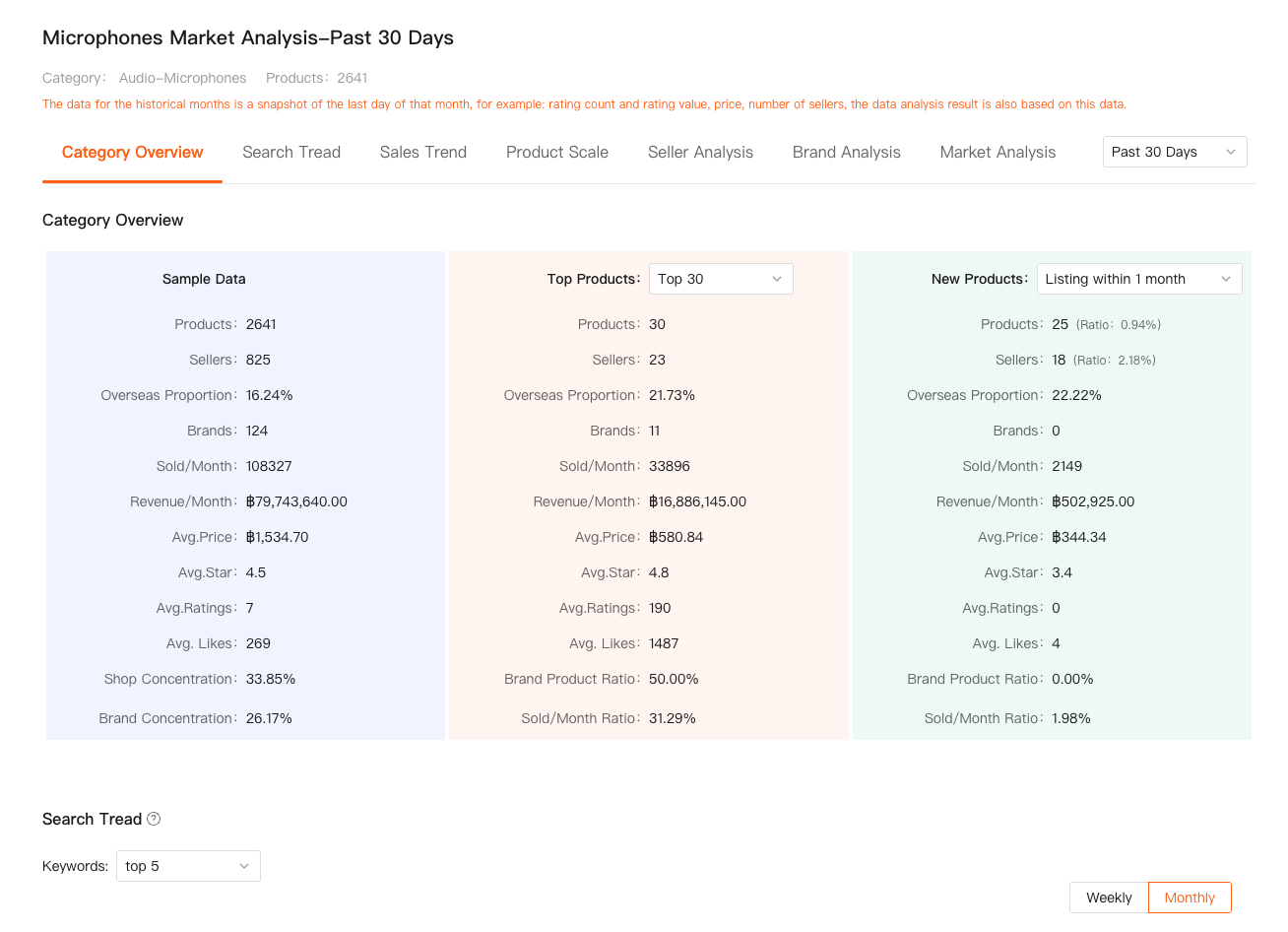Switch to the Brand Analysis tab
Viewport: 1288px width, 932px height.
pos(847,152)
